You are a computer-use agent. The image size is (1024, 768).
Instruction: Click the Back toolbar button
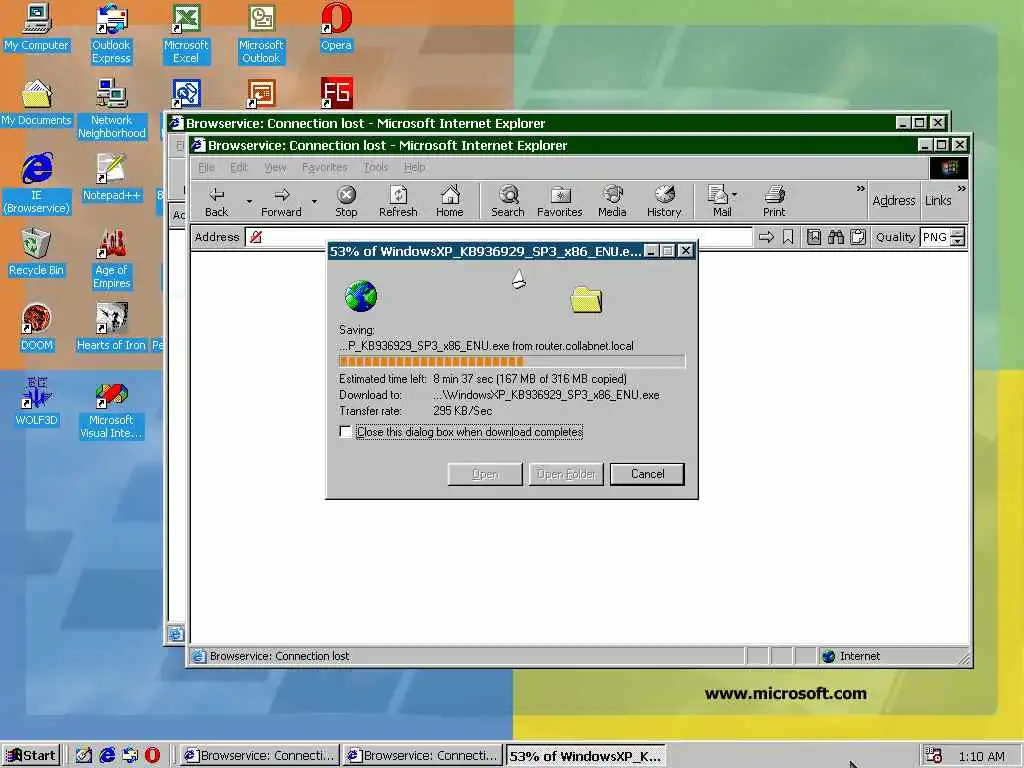coord(216,201)
